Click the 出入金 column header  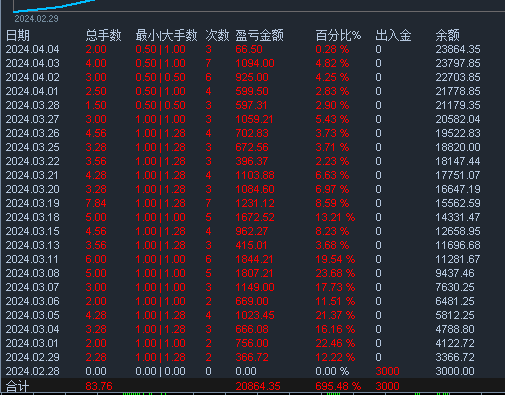[x=393, y=35]
